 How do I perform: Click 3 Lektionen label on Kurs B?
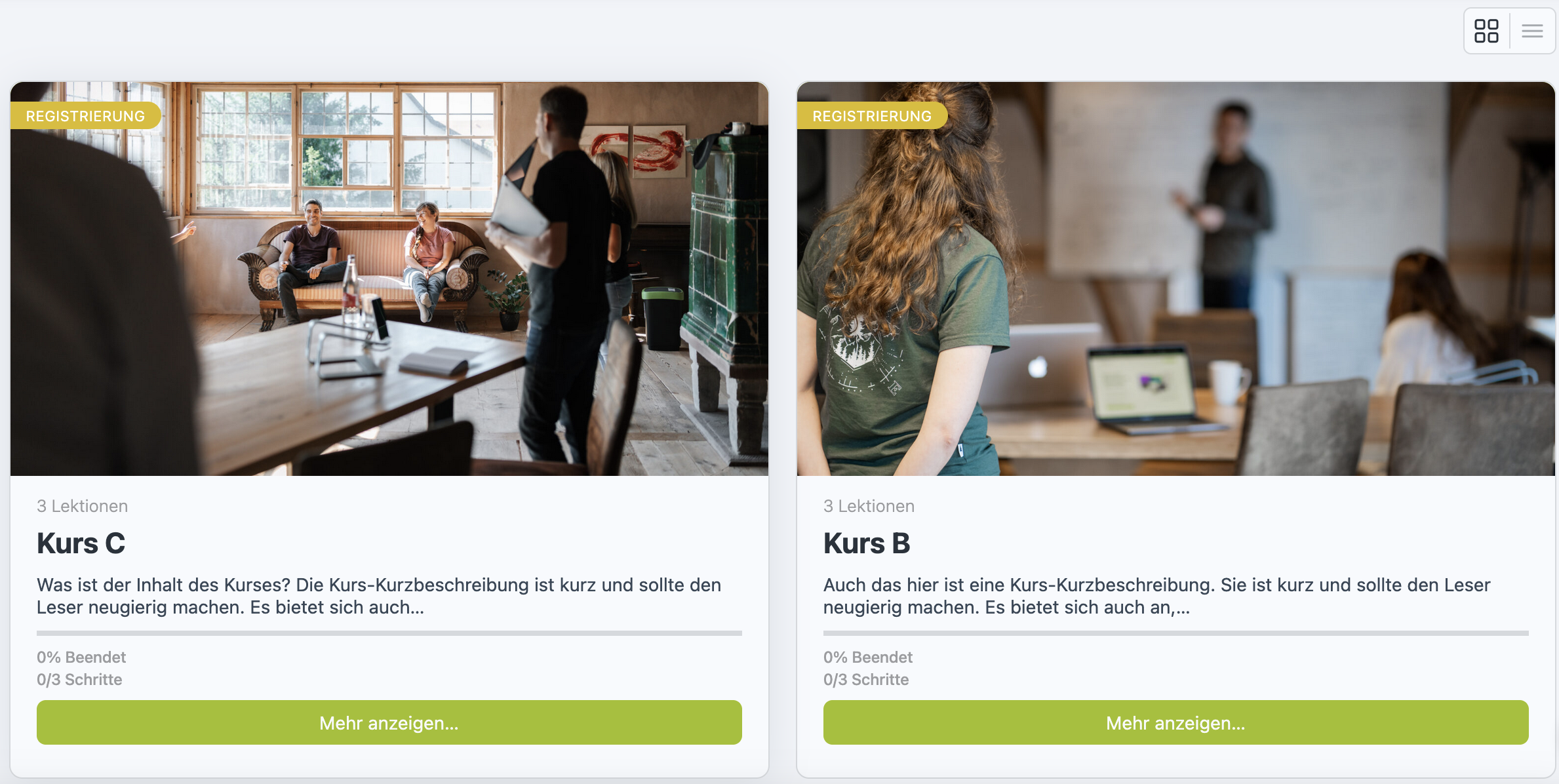[x=869, y=506]
